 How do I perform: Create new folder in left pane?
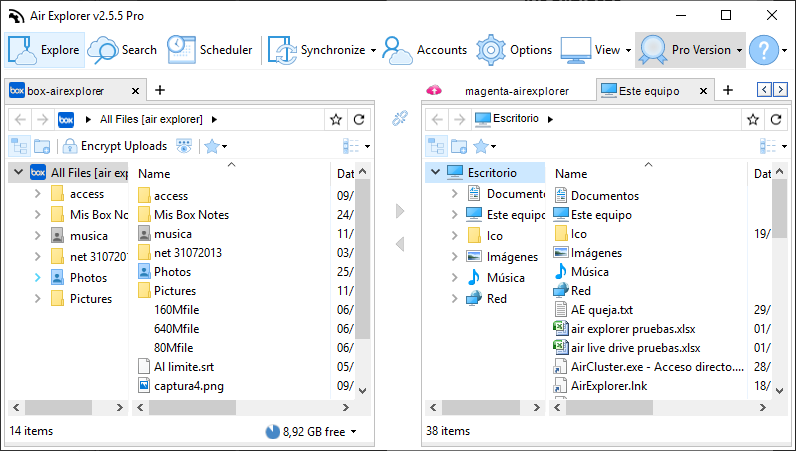(42, 146)
